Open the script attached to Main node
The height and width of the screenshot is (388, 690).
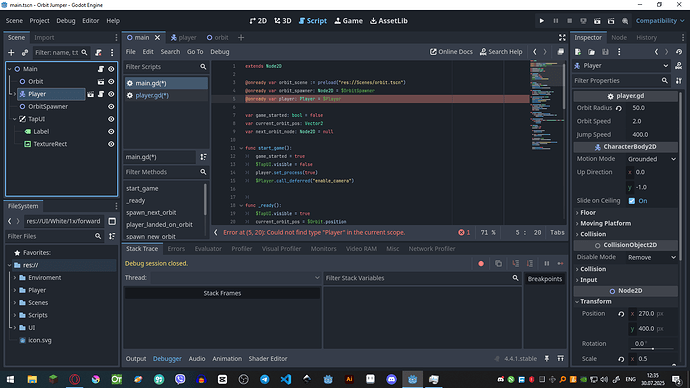click(101, 69)
